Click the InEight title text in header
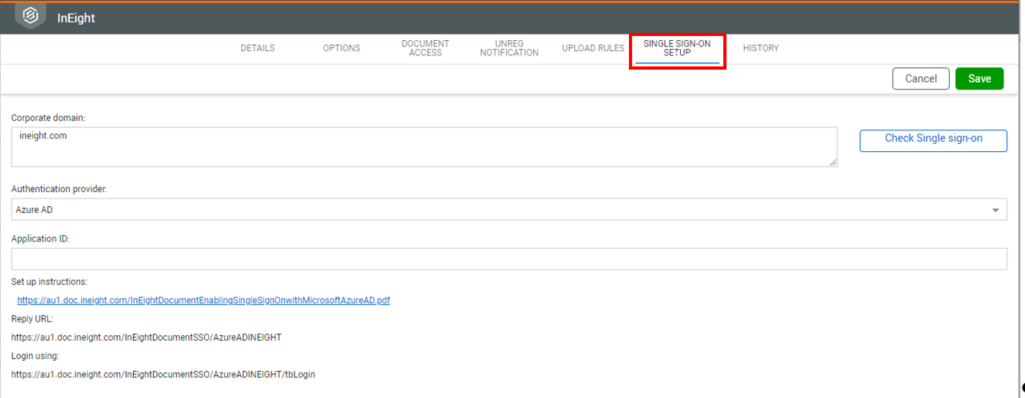 [x=76, y=18]
